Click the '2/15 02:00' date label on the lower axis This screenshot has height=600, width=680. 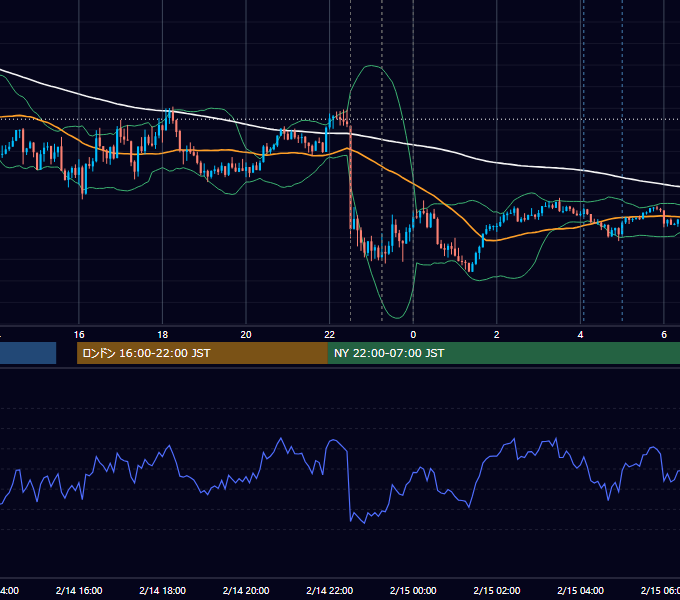[497, 590]
